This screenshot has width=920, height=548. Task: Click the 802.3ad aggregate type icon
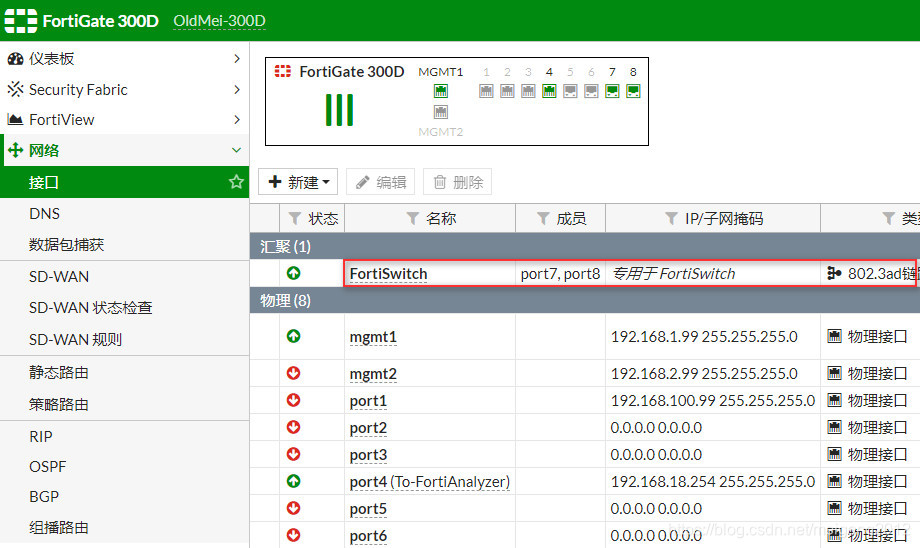(x=834, y=273)
